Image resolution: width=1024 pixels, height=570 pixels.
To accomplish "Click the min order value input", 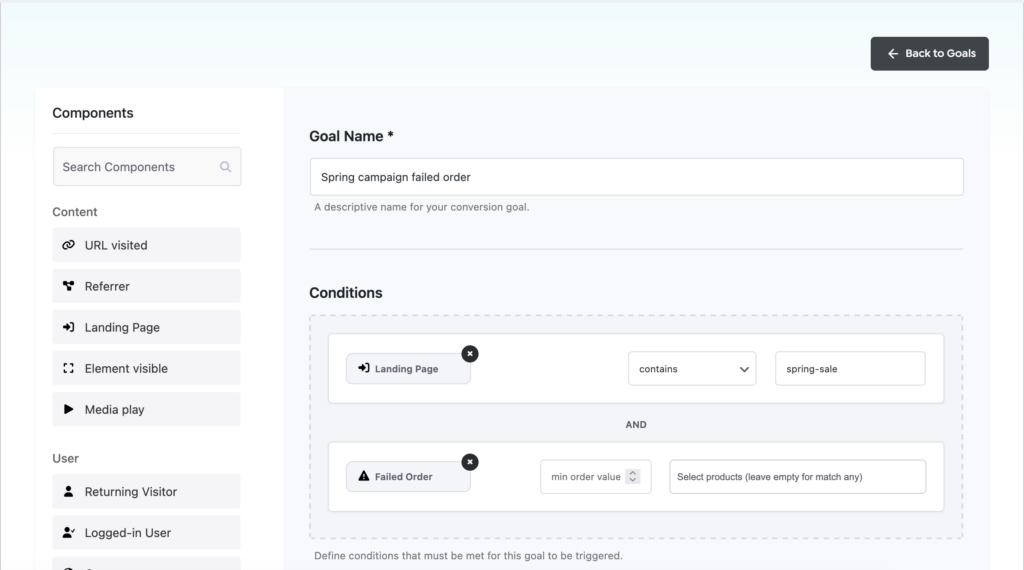I will tap(584, 477).
